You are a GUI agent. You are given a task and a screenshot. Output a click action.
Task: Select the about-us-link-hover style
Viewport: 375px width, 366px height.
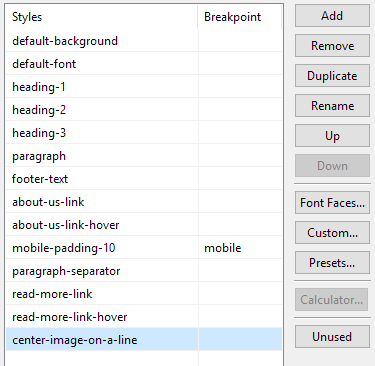click(x=144, y=225)
